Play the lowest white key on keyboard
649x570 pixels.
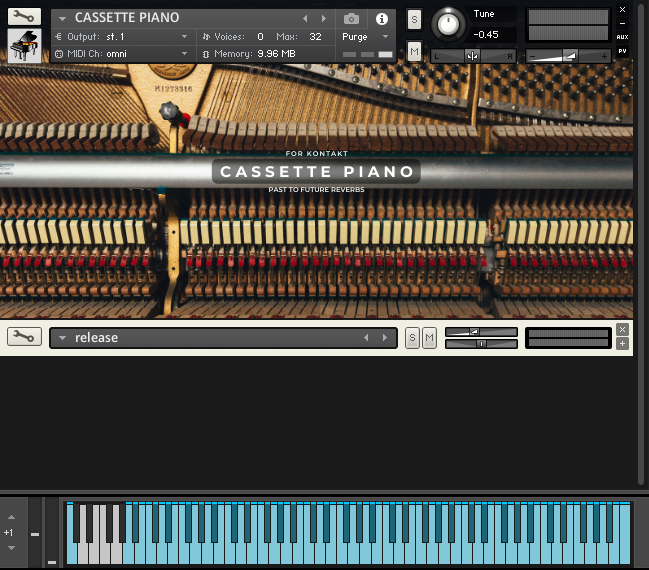[72, 554]
